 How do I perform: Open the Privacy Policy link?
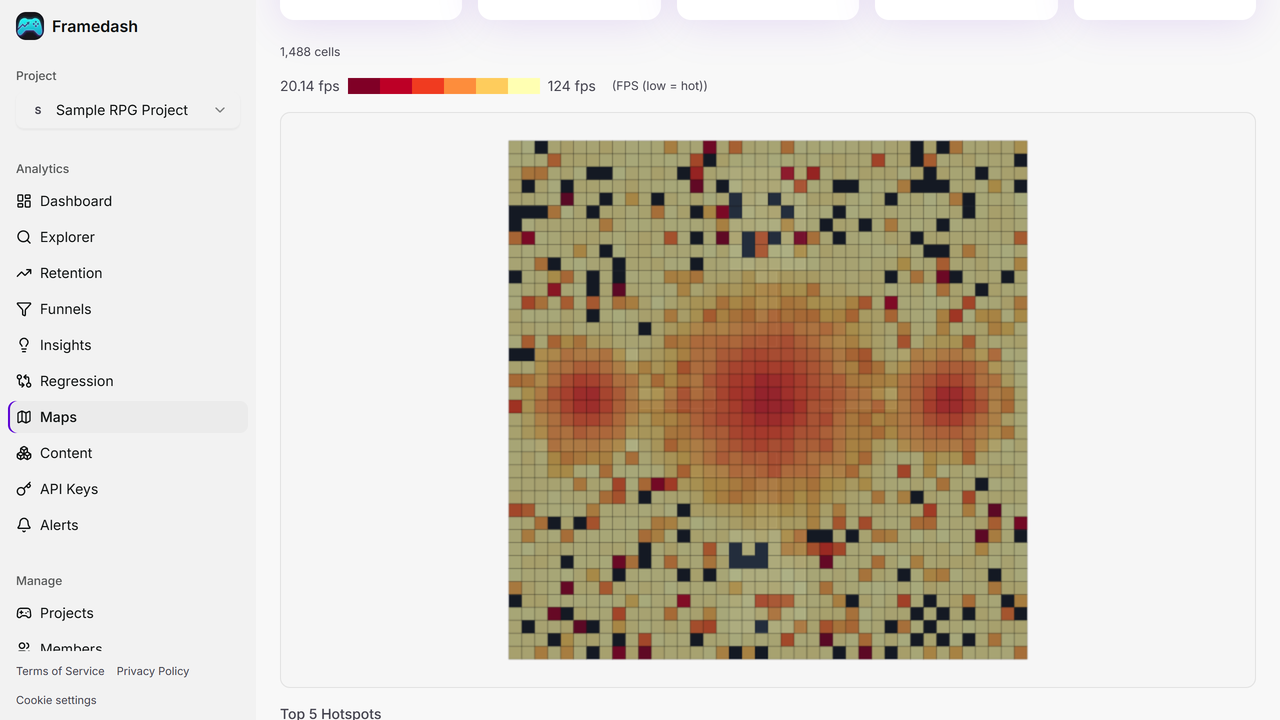tap(153, 671)
